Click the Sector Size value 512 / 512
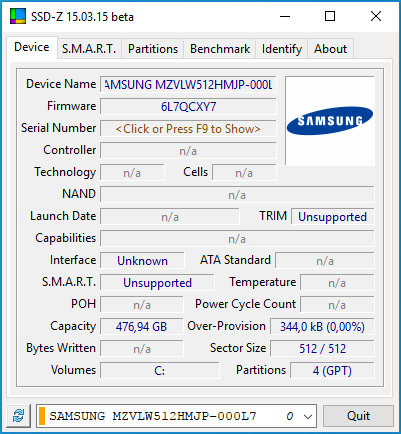 tap(322, 349)
